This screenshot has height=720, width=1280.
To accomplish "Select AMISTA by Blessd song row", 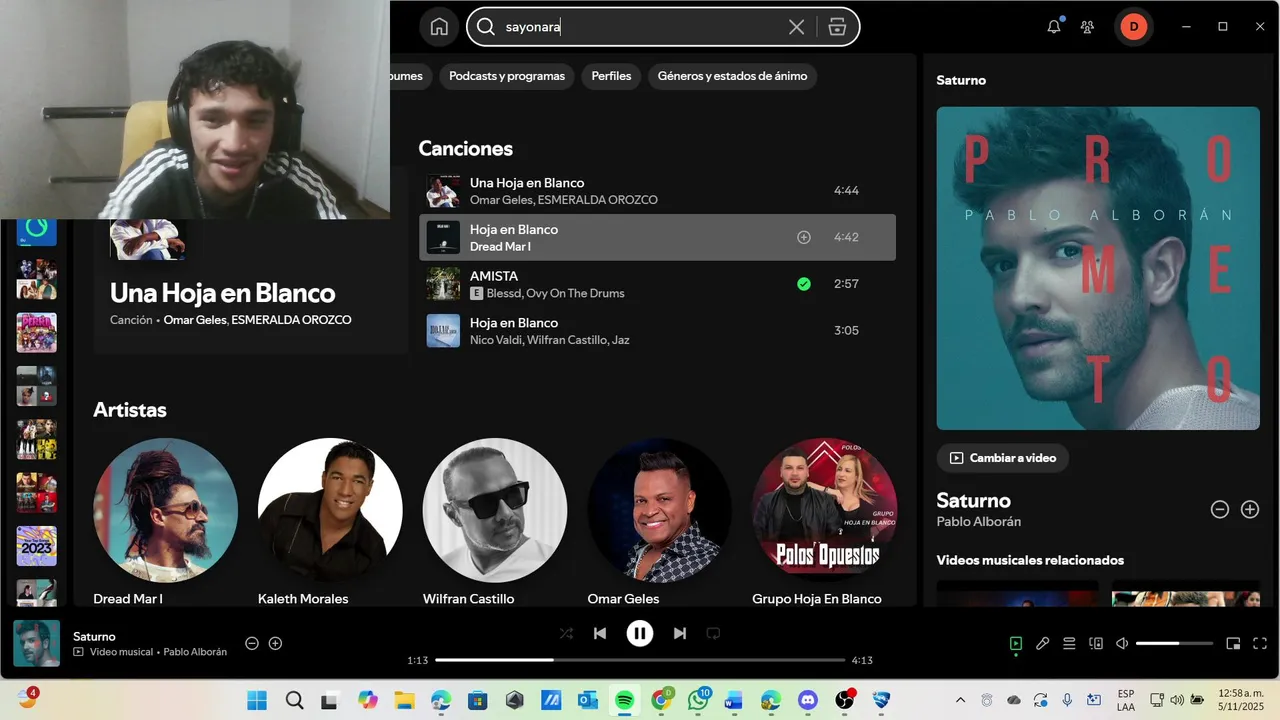I will tap(657, 284).
